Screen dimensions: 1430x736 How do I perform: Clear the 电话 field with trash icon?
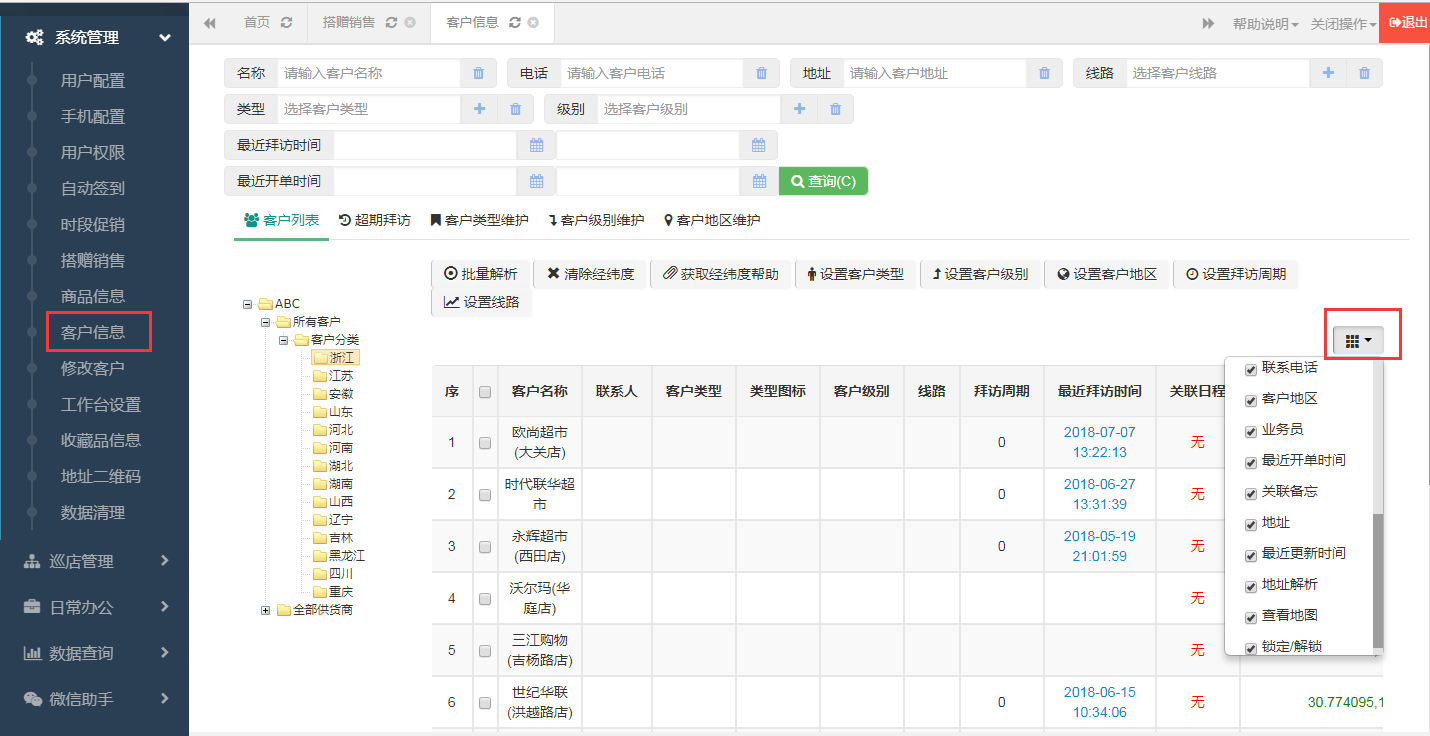click(761, 73)
